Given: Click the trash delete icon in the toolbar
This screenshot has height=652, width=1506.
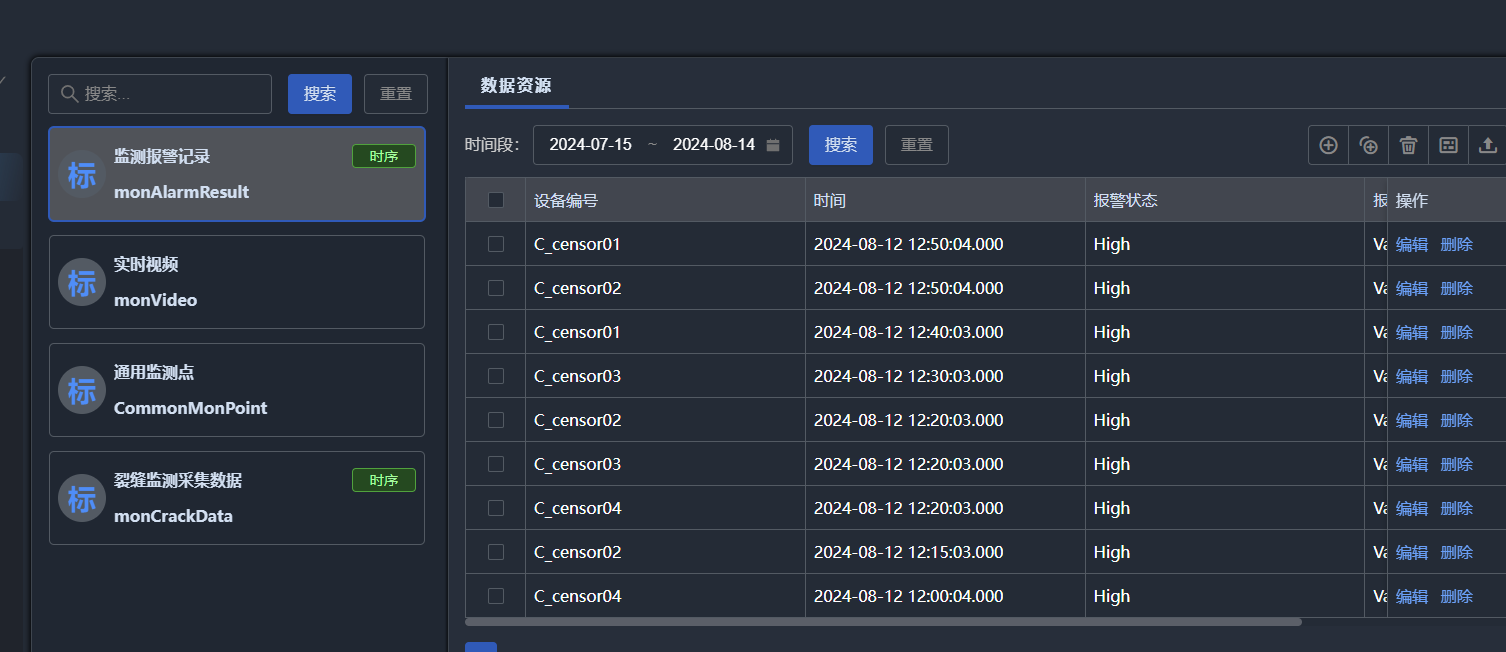Looking at the screenshot, I should click(x=1408, y=145).
